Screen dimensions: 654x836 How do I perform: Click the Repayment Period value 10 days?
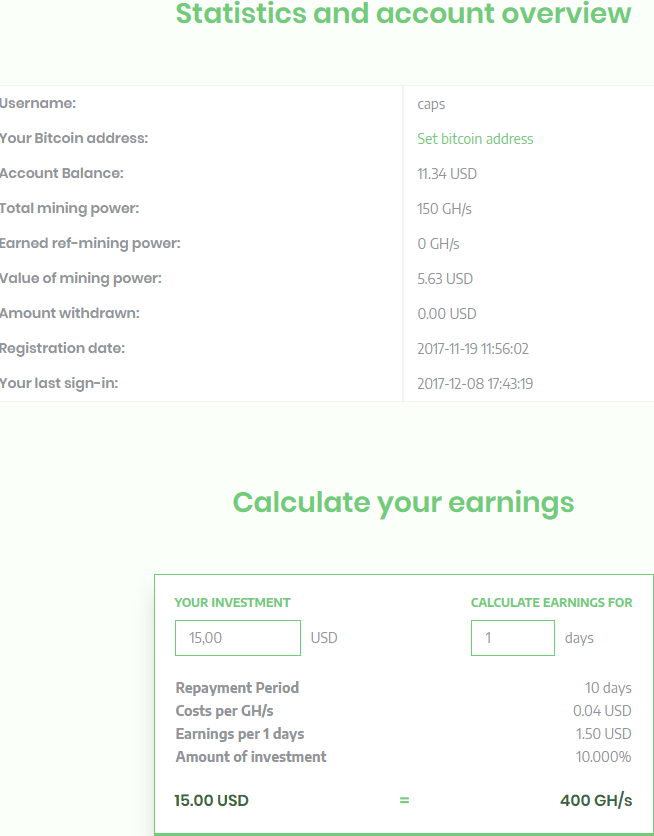click(608, 688)
